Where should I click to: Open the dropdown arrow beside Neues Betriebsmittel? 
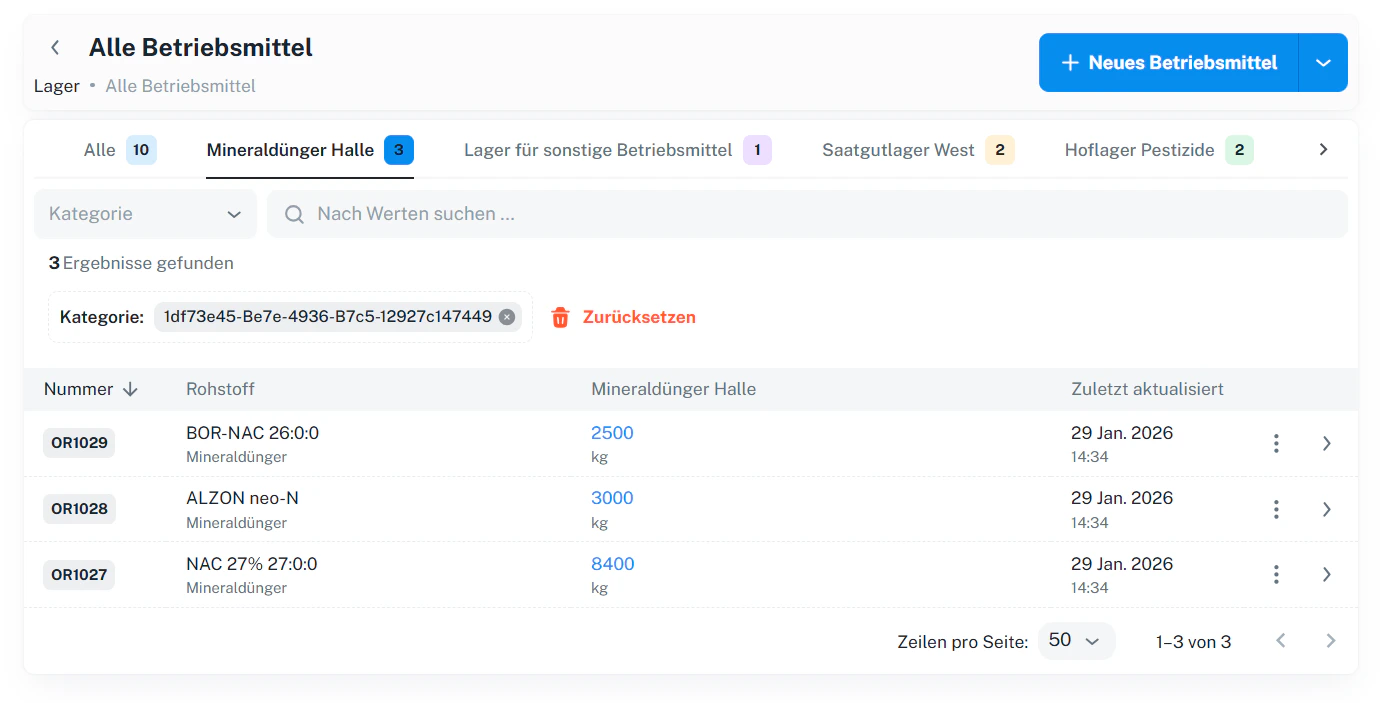click(1322, 62)
